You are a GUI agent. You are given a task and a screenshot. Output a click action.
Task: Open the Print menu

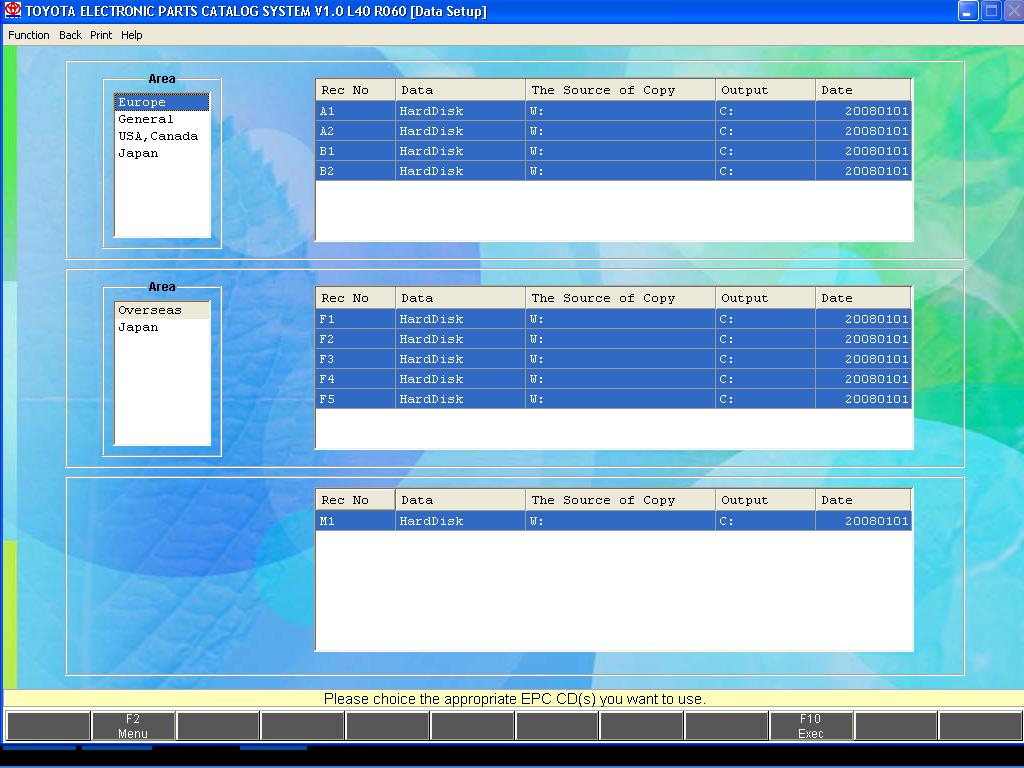101,35
